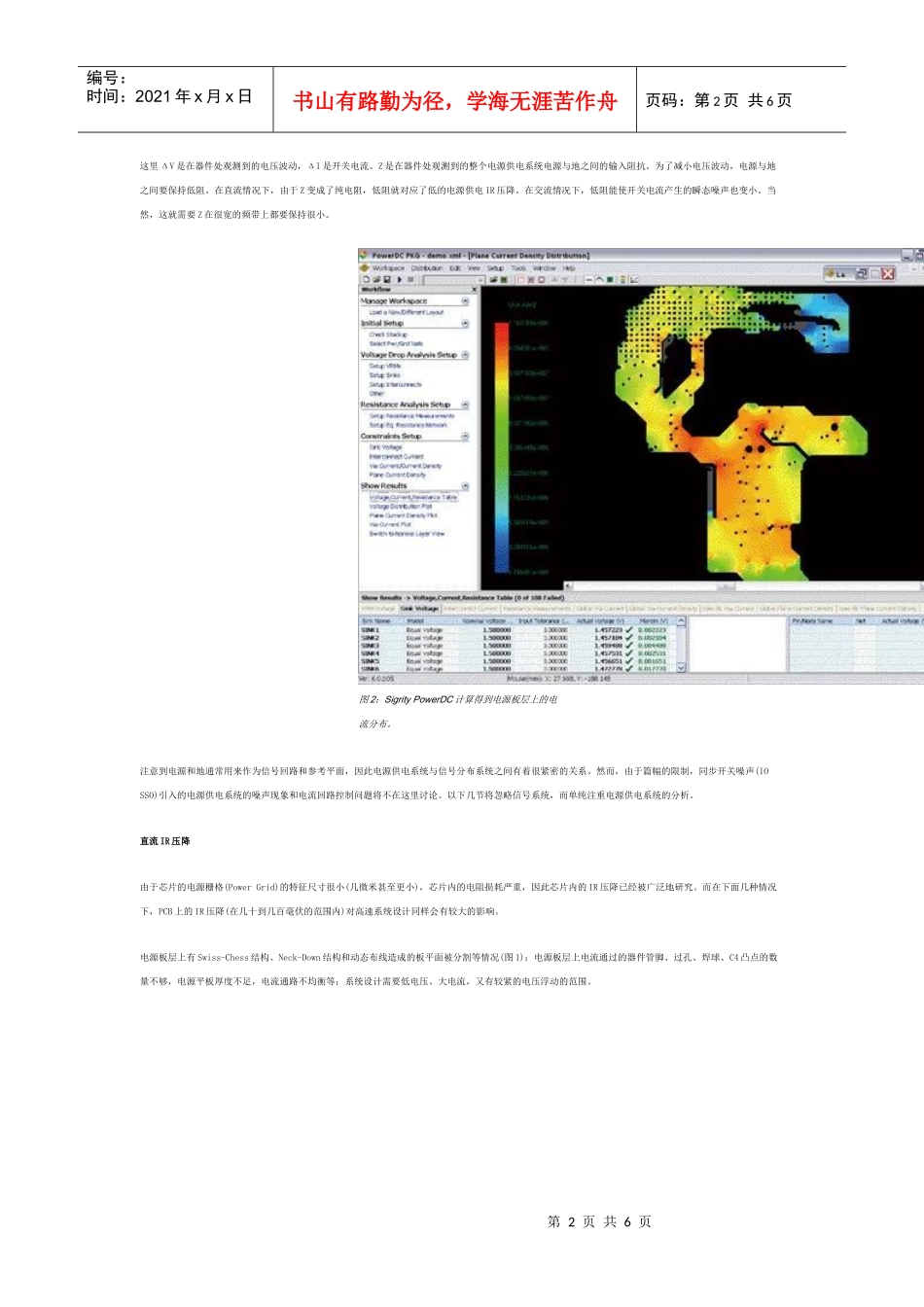Screen dimensions: 924x1307
Task: Click Voltage,Current,Resistance Table link
Action: point(412,497)
